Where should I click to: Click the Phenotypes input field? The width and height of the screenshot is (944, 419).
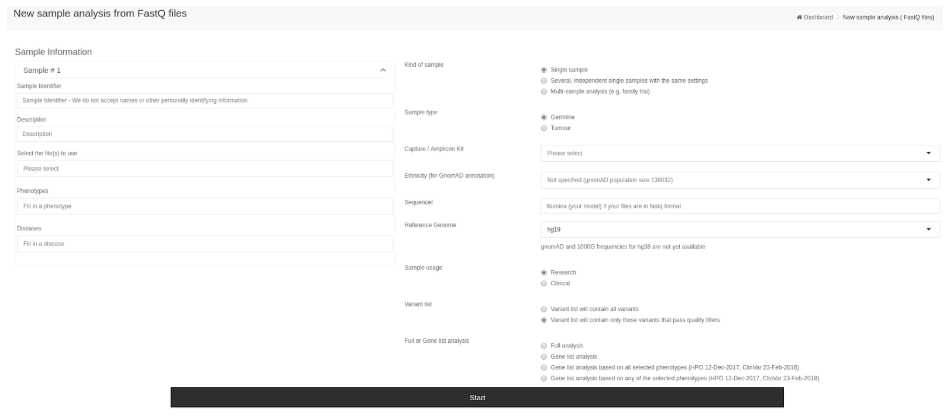(205, 206)
